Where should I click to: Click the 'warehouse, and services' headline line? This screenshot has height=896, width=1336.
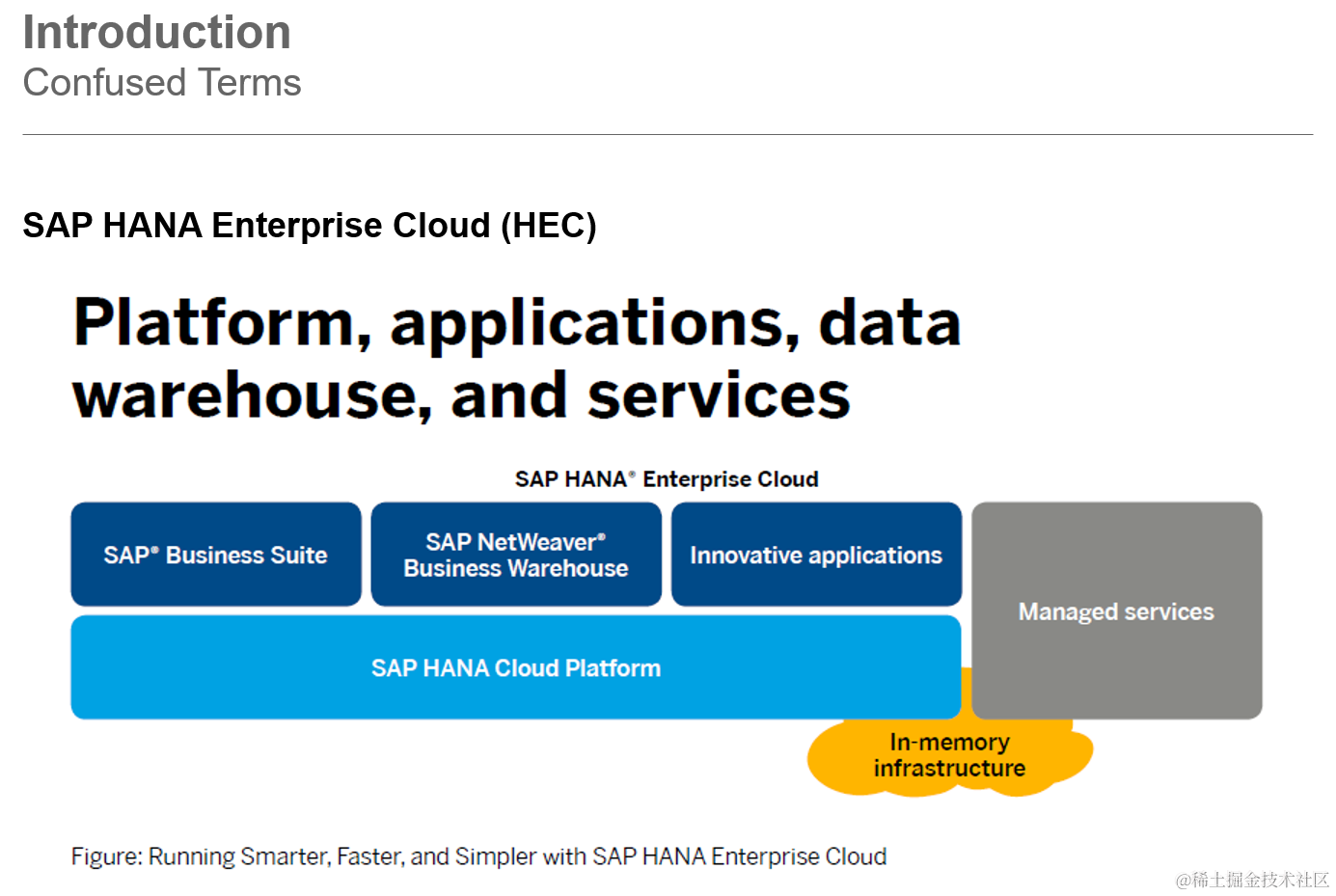(461, 395)
